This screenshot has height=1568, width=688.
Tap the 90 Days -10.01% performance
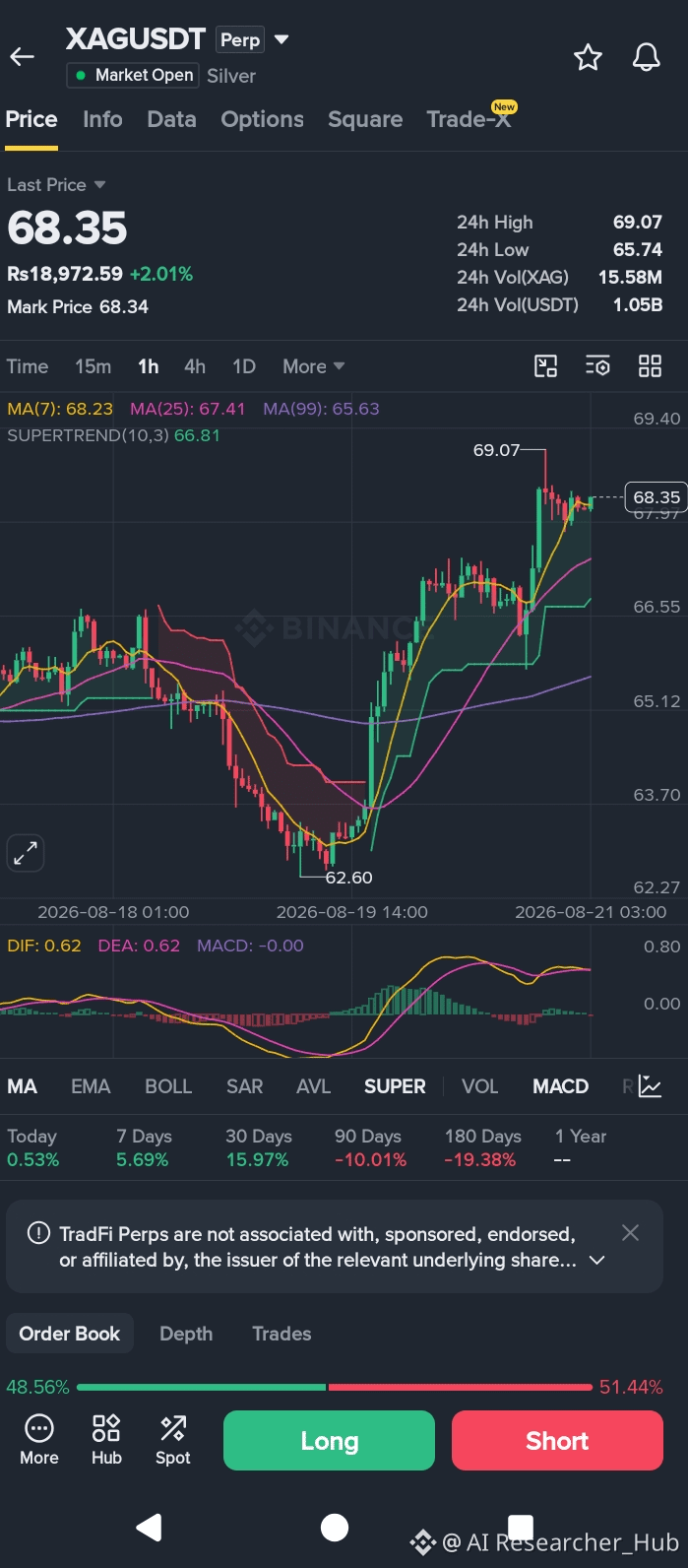(x=370, y=1147)
